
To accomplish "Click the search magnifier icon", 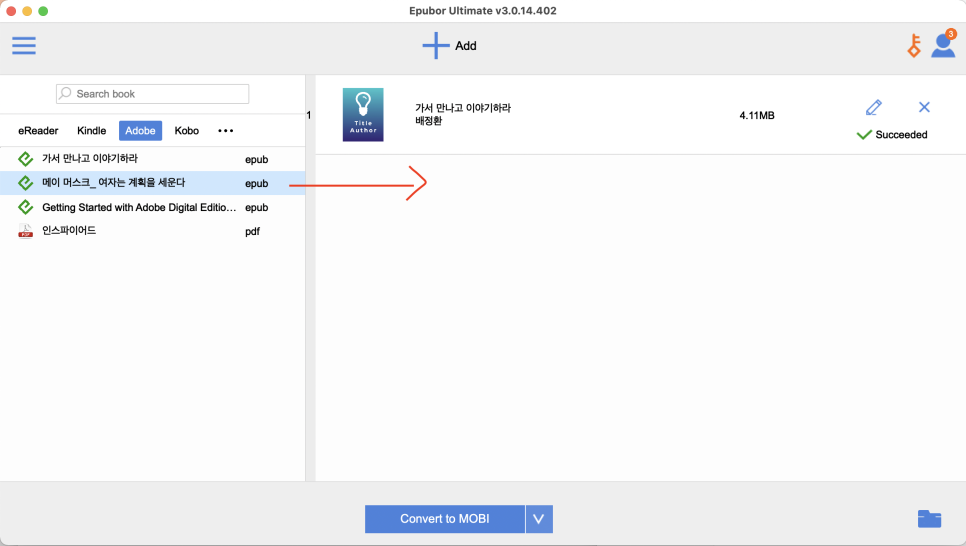I will [x=65, y=94].
